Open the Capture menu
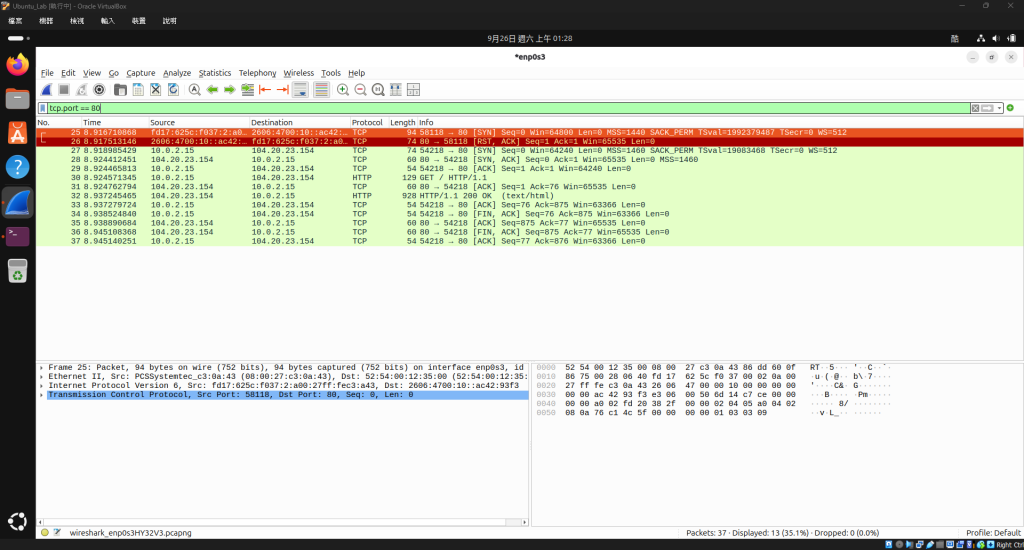 tap(140, 73)
